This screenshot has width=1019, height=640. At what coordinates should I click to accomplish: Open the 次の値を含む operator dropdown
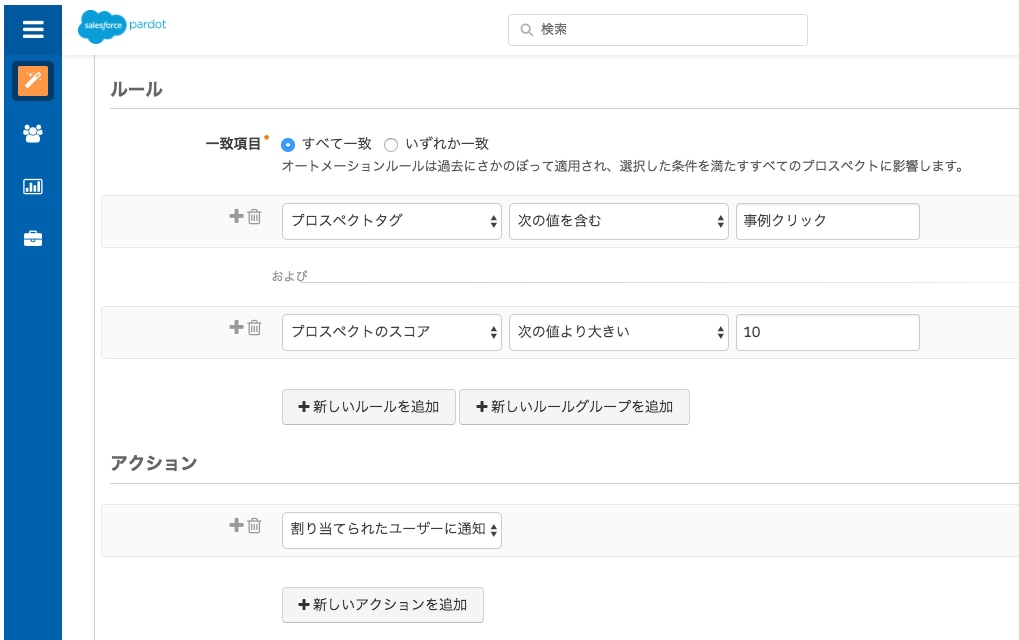619,222
